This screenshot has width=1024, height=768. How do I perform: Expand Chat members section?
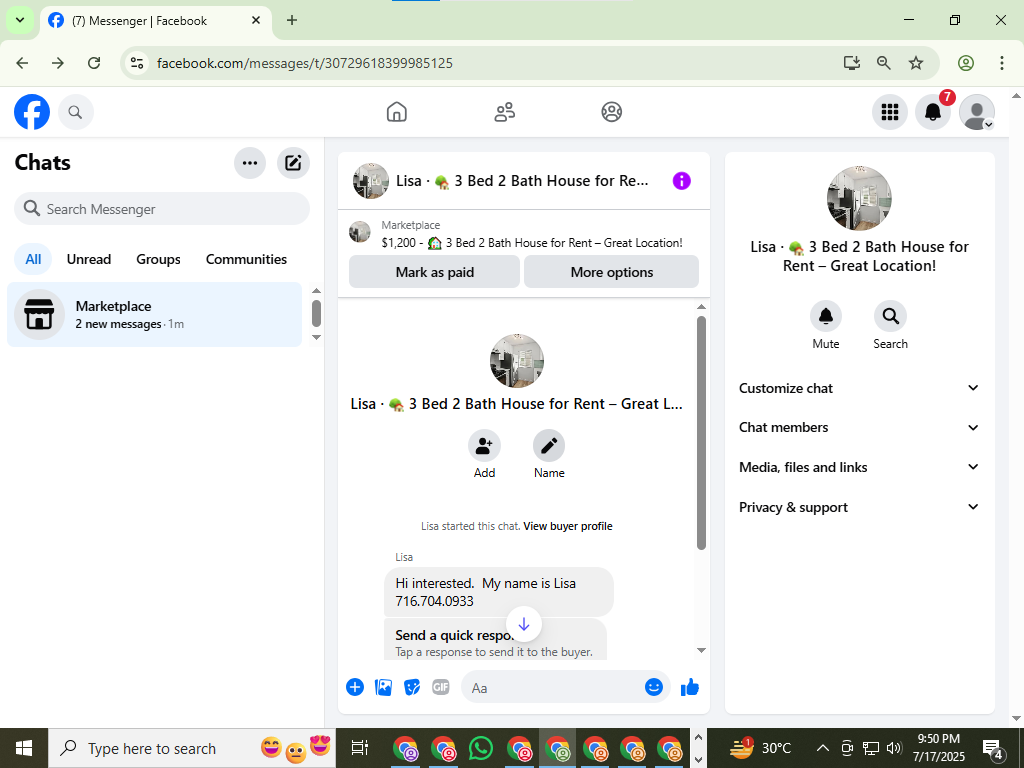click(859, 428)
